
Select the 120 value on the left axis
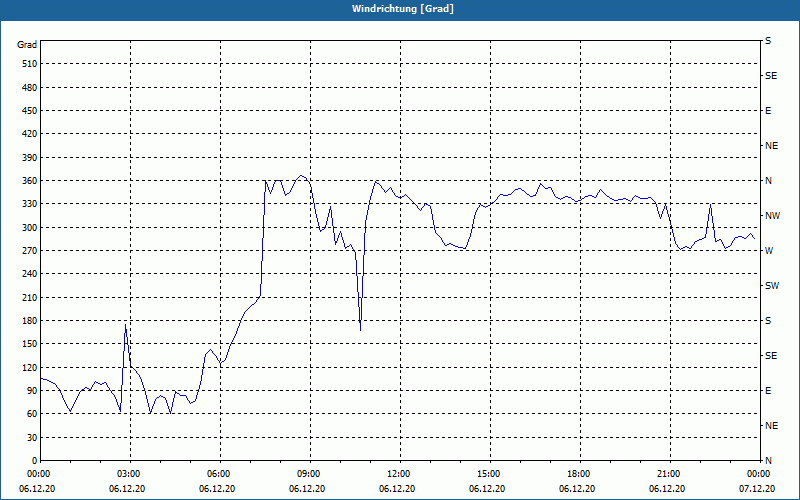click(x=30, y=367)
